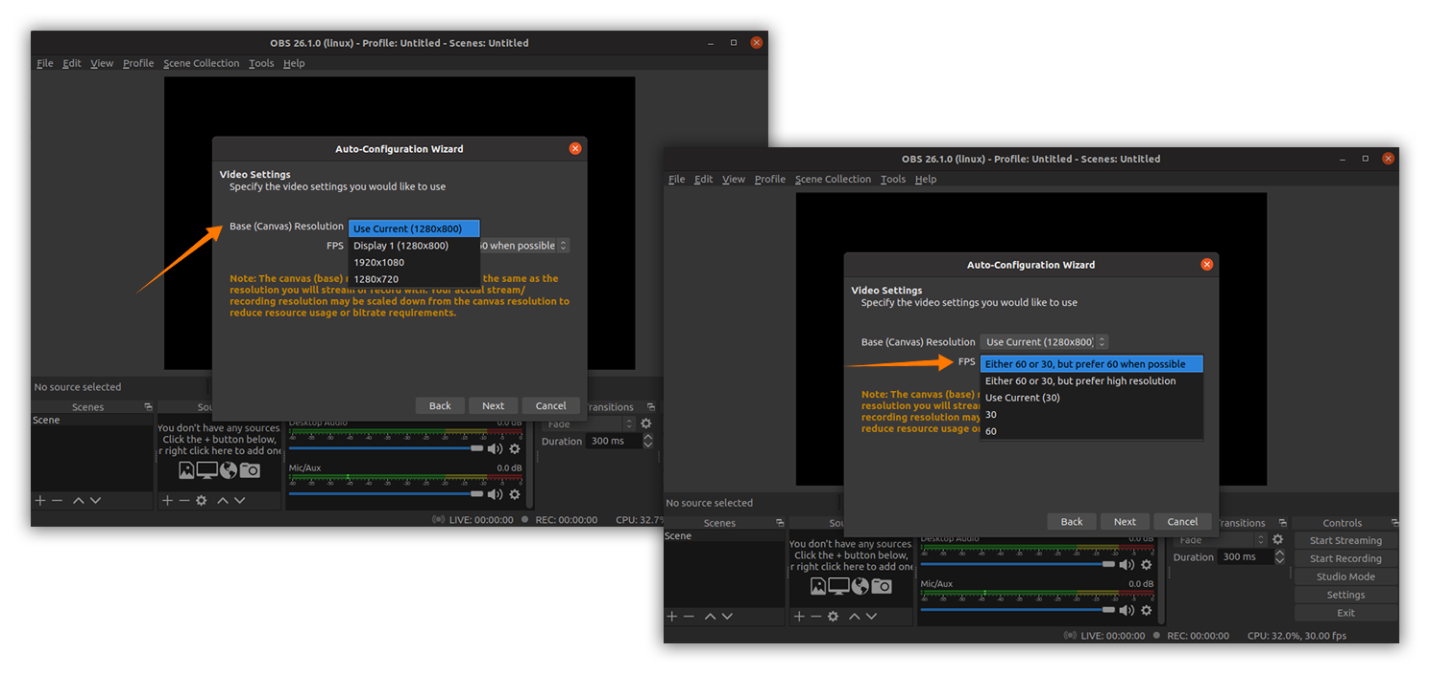Choose 1920x1080 canvas resolution option
Viewport: 1430px width, 673px height.
(414, 262)
